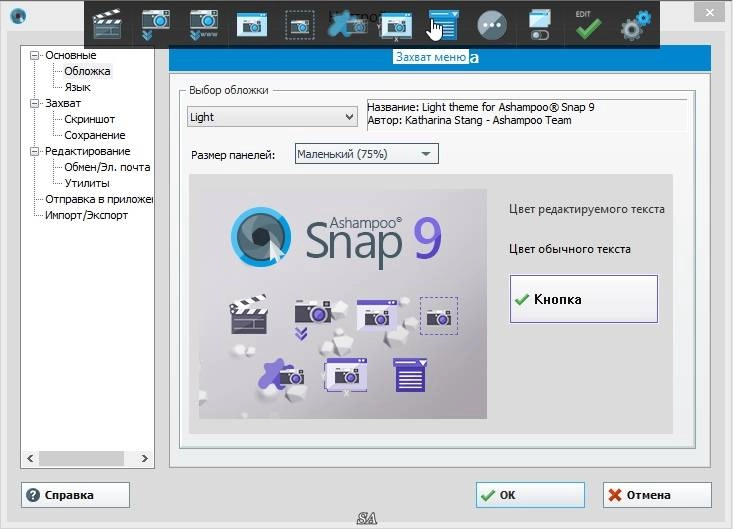Click the Справка help button
The height and width of the screenshot is (529, 733).
pos(75,495)
